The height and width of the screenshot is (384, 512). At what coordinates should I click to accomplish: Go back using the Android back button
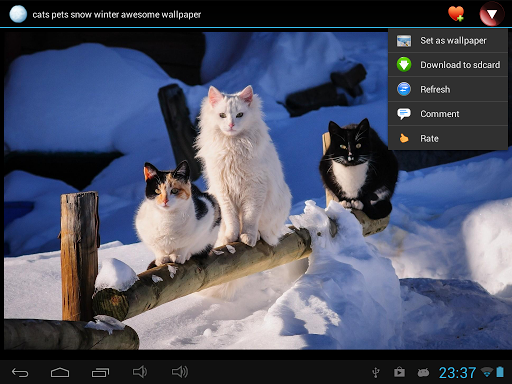coord(20,372)
